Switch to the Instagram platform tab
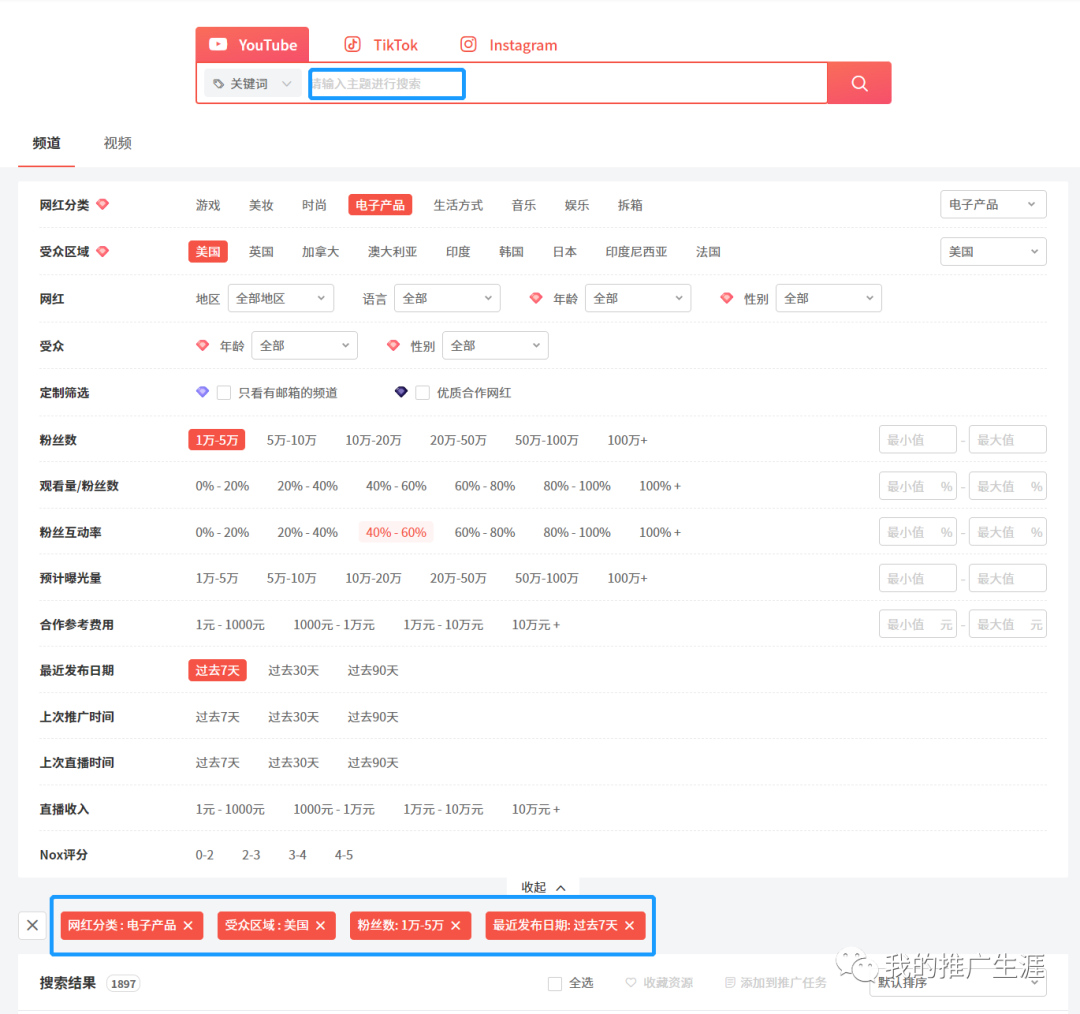 [508, 45]
